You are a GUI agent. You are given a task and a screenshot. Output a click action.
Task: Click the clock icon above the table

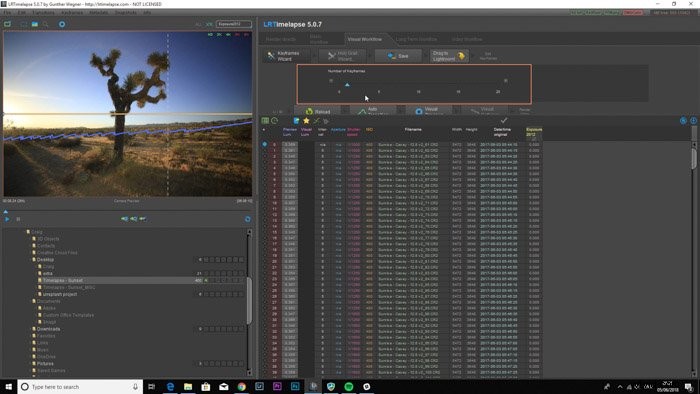coord(275,121)
